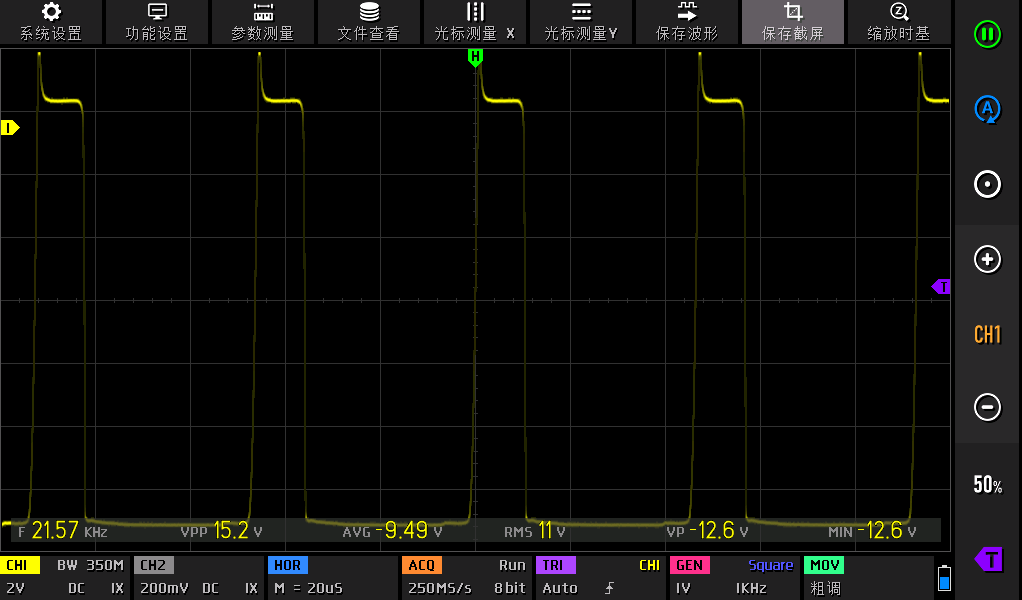Screen dimensions: 1022x600
Task: Select the orange CH1 channel label
Action: 987,334
